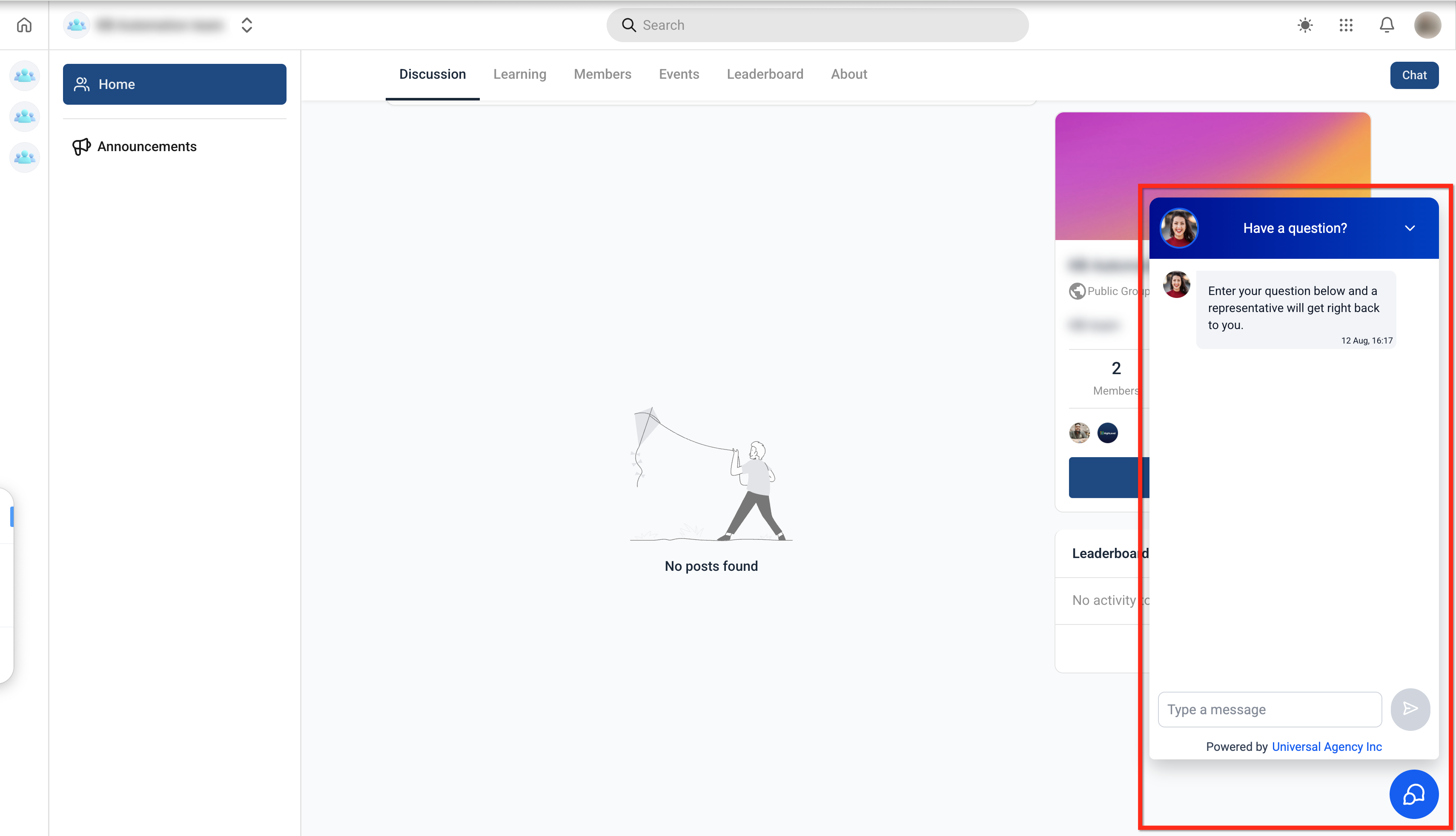Focus the Type a message field

1270,710
